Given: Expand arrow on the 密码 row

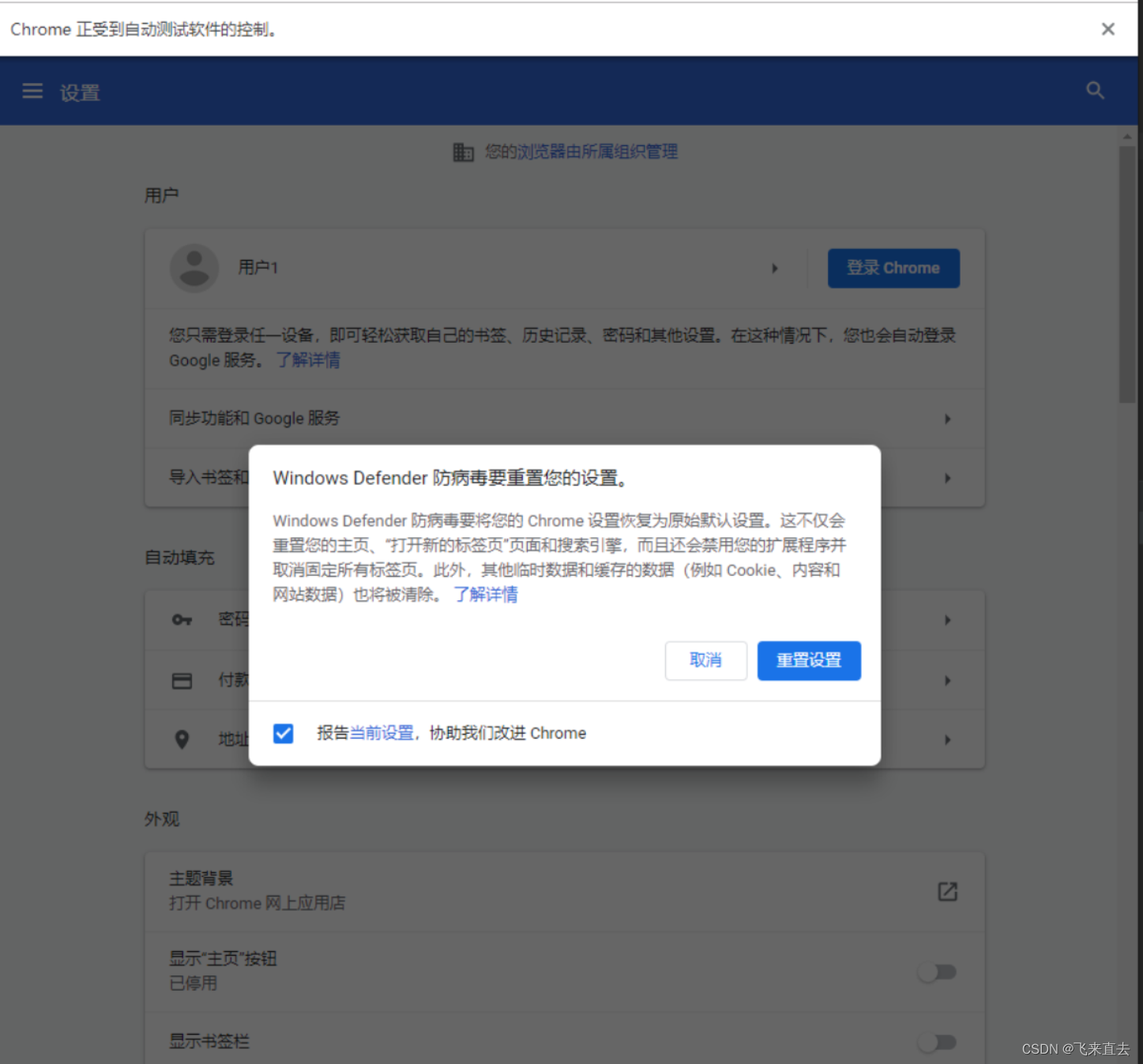Looking at the screenshot, I should click(948, 620).
